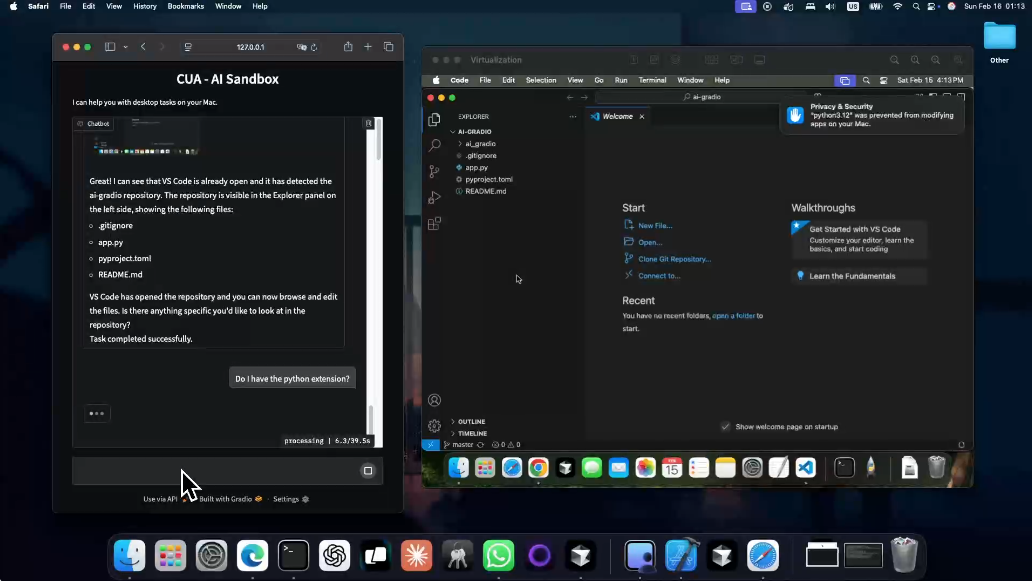Open Get Started with VS Code walkthrough
This screenshot has height=581, width=1032.
[859, 238]
